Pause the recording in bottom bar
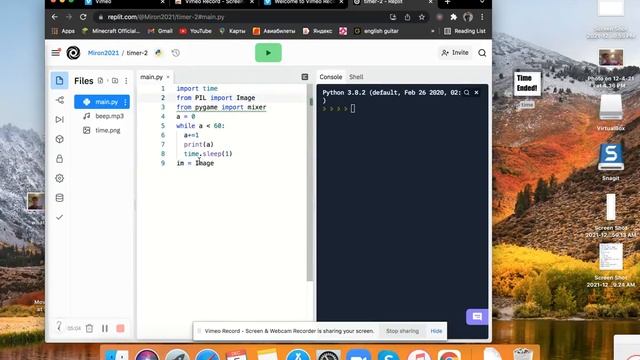The width and height of the screenshot is (640, 360). click(105, 328)
